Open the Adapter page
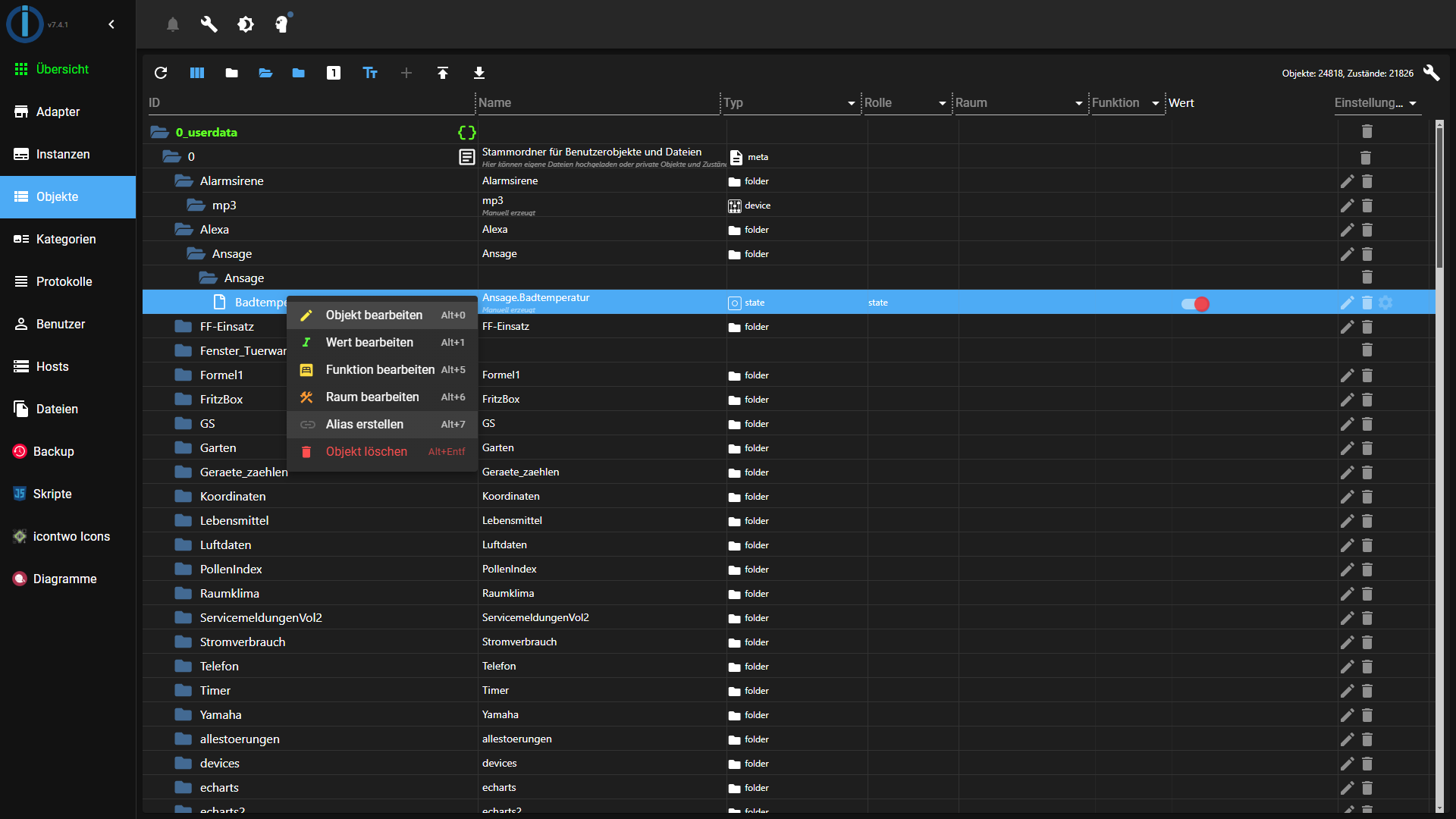The height and width of the screenshot is (819, 1456). [x=67, y=111]
